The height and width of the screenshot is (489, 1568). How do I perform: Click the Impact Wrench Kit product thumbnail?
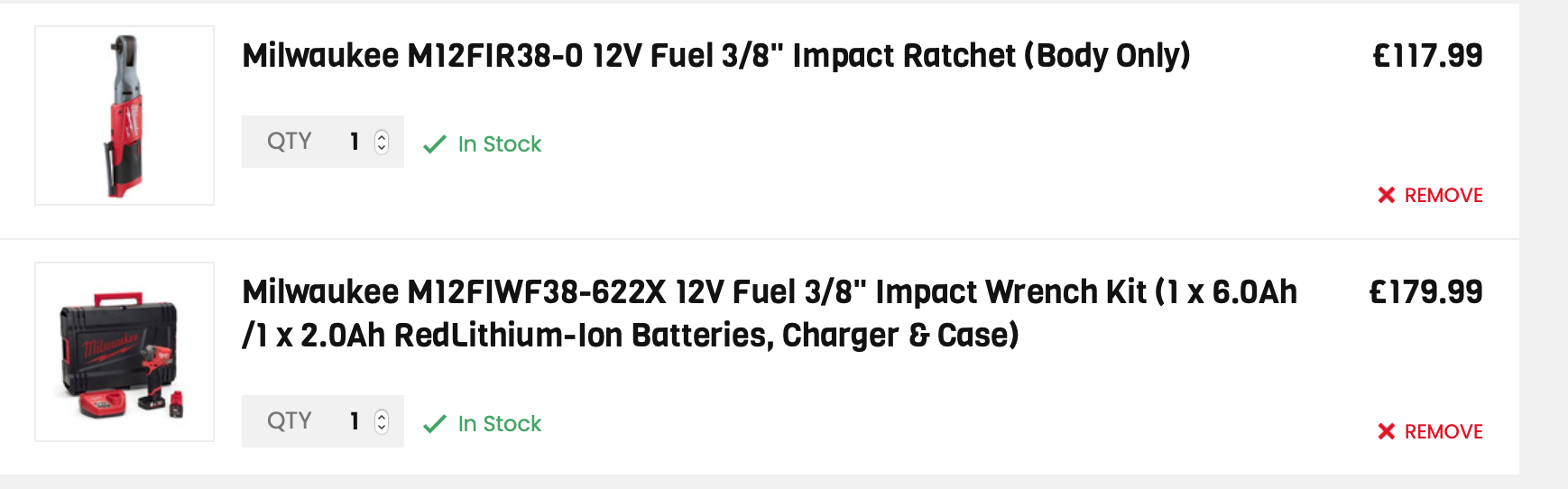tap(125, 352)
